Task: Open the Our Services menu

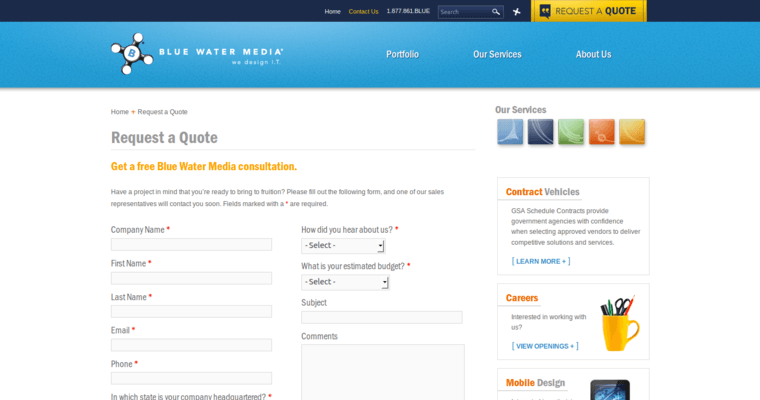Action: tap(497, 54)
